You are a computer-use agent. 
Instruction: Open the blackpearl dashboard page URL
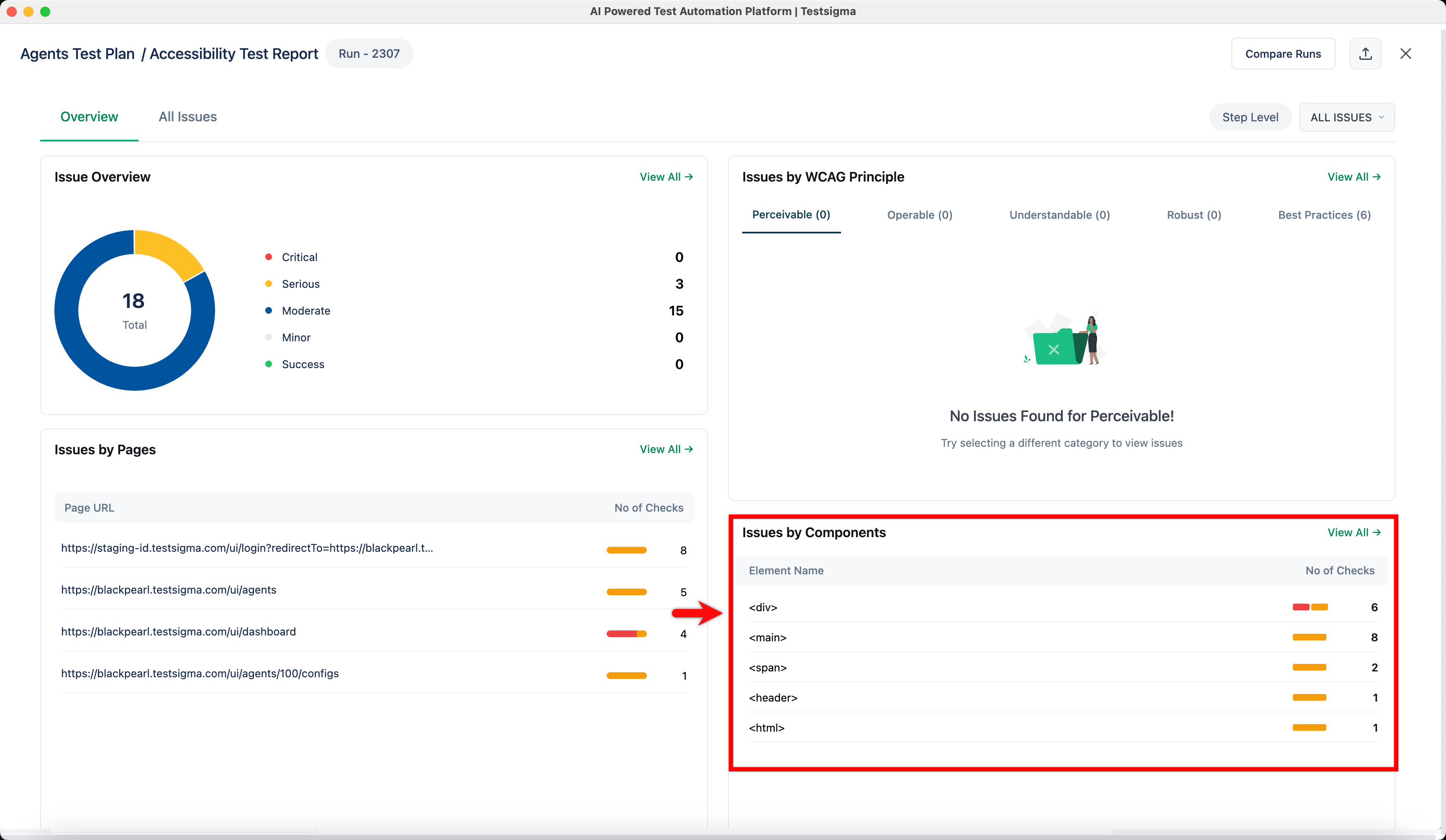point(179,632)
